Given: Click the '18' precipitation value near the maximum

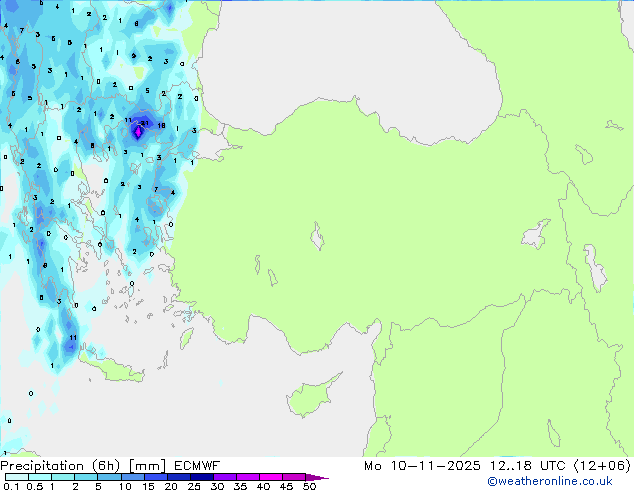Looking at the screenshot, I should [x=161, y=125].
